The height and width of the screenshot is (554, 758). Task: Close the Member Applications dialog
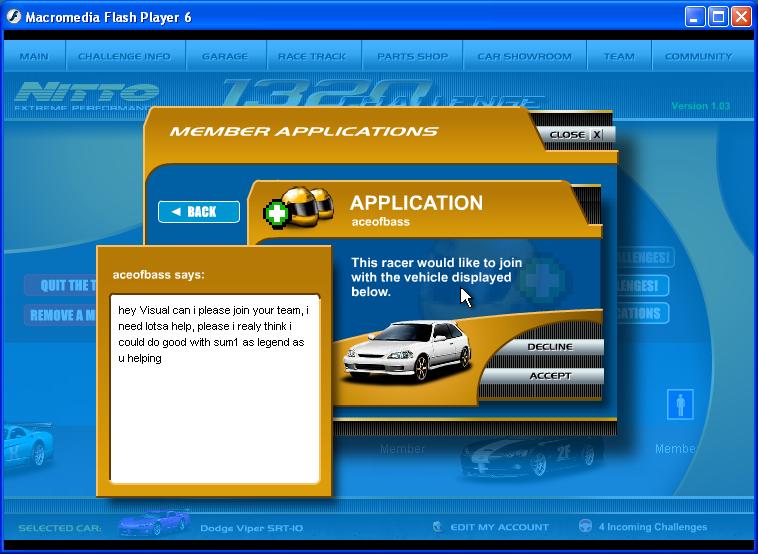point(575,135)
